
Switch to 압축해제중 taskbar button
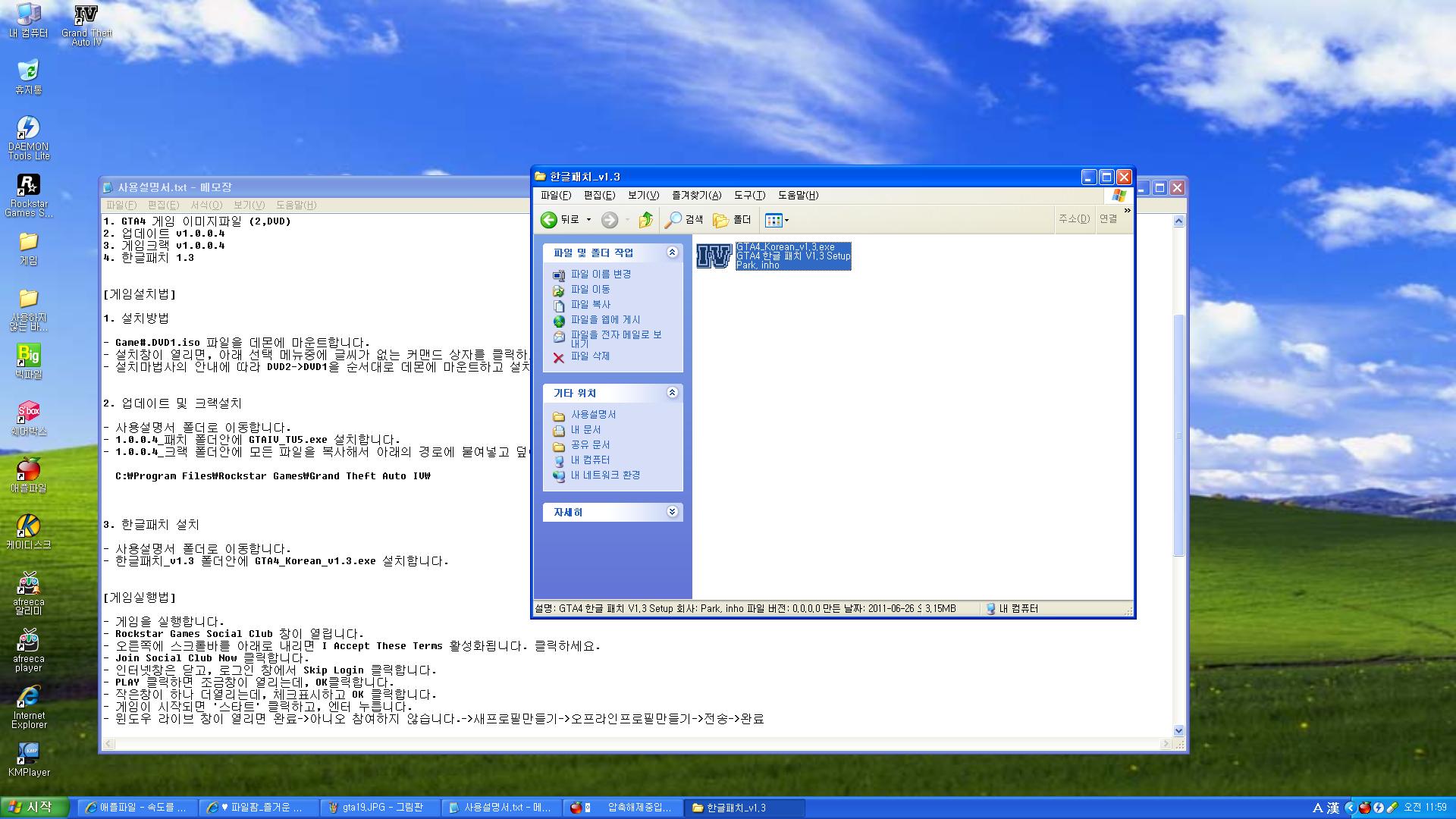point(623,808)
